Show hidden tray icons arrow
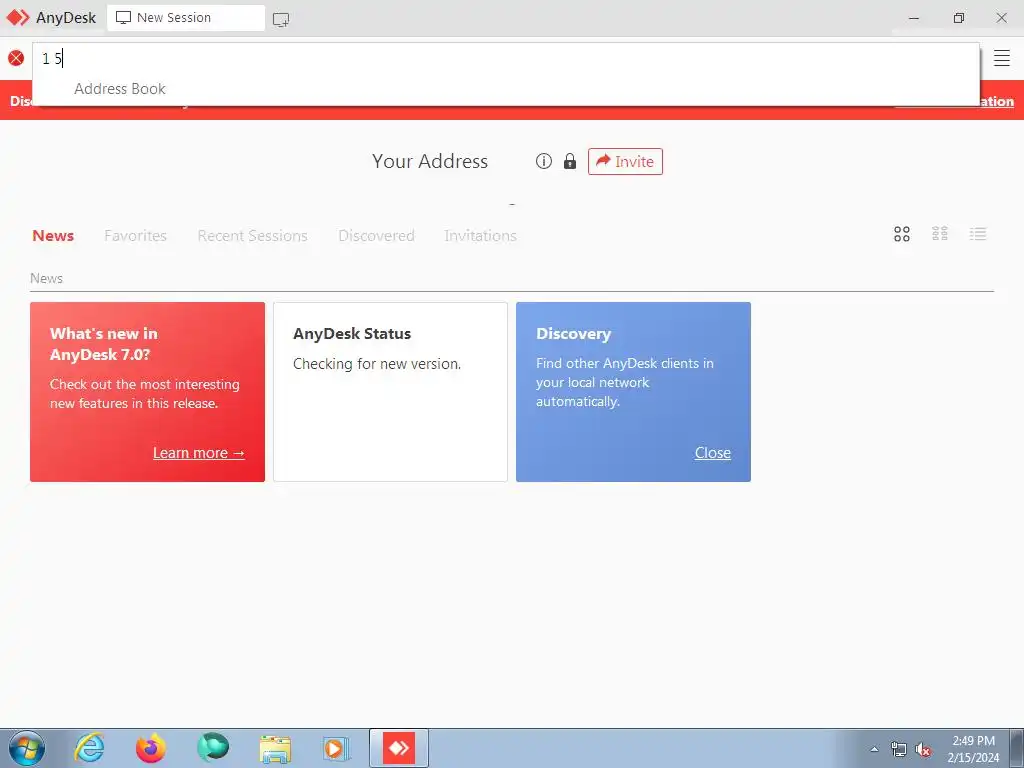 coord(874,749)
